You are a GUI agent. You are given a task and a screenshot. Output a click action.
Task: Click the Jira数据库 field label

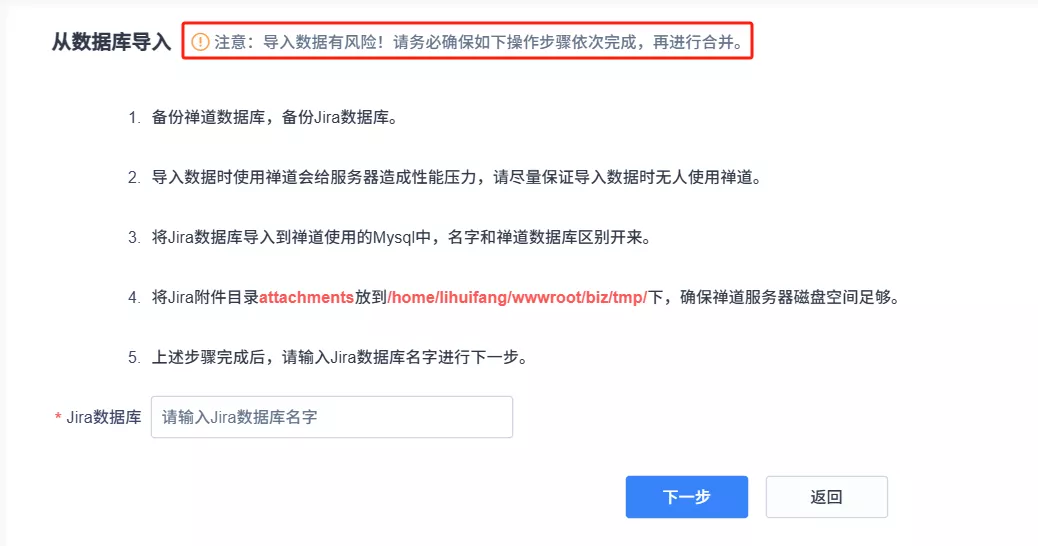tap(104, 417)
